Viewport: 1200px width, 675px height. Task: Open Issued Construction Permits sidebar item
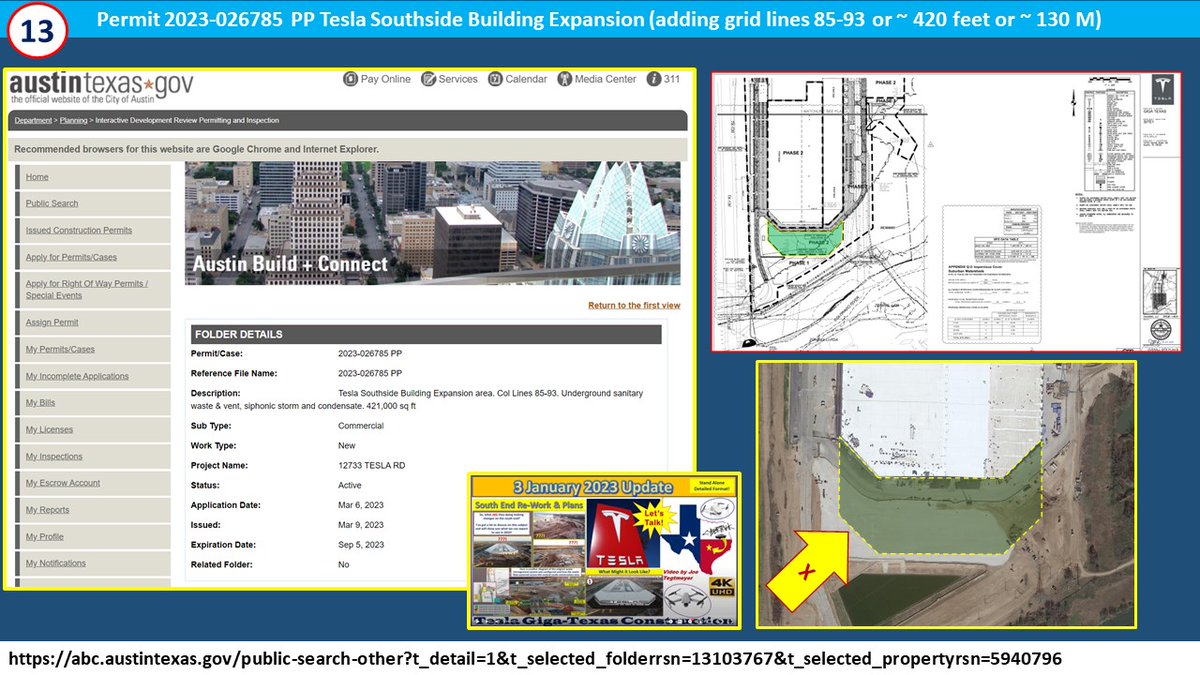click(79, 230)
